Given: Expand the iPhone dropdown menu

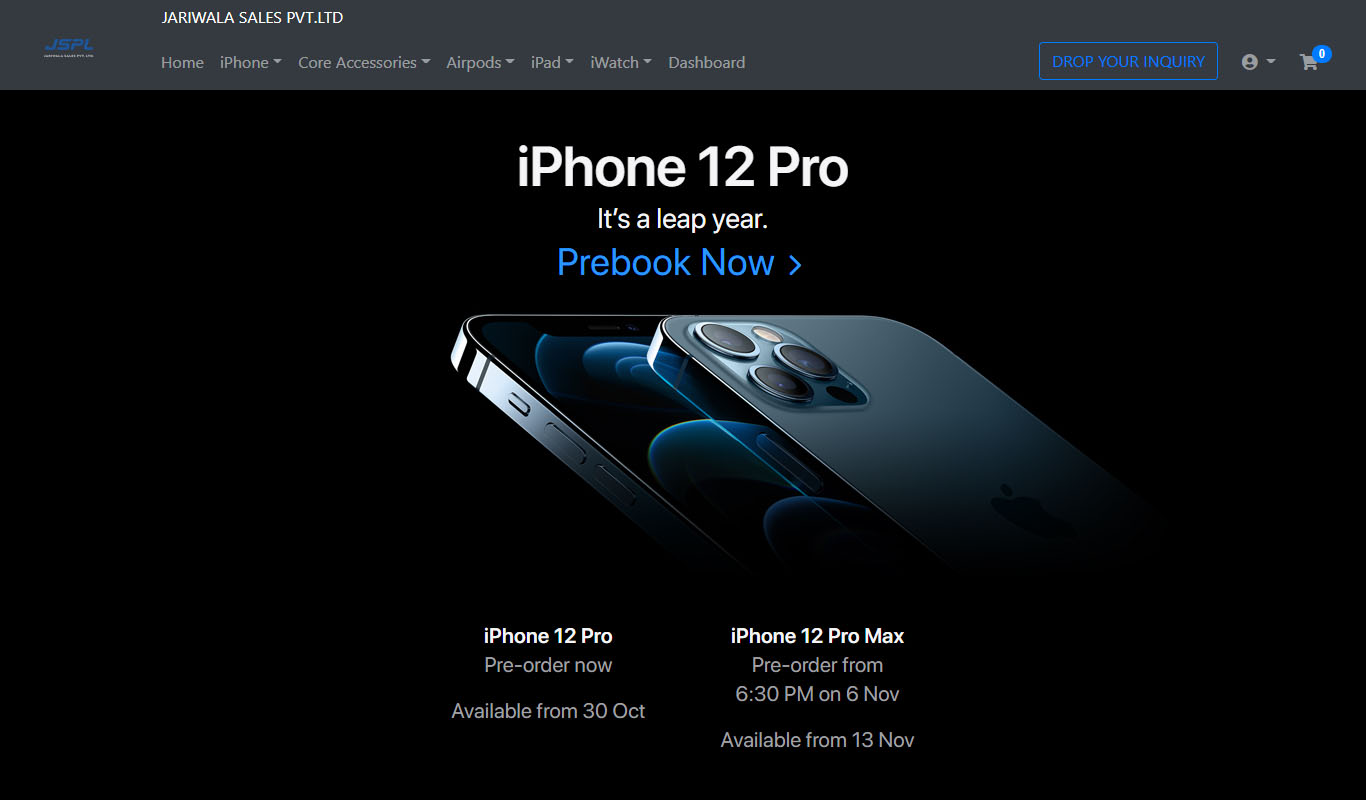Looking at the screenshot, I should pos(251,62).
